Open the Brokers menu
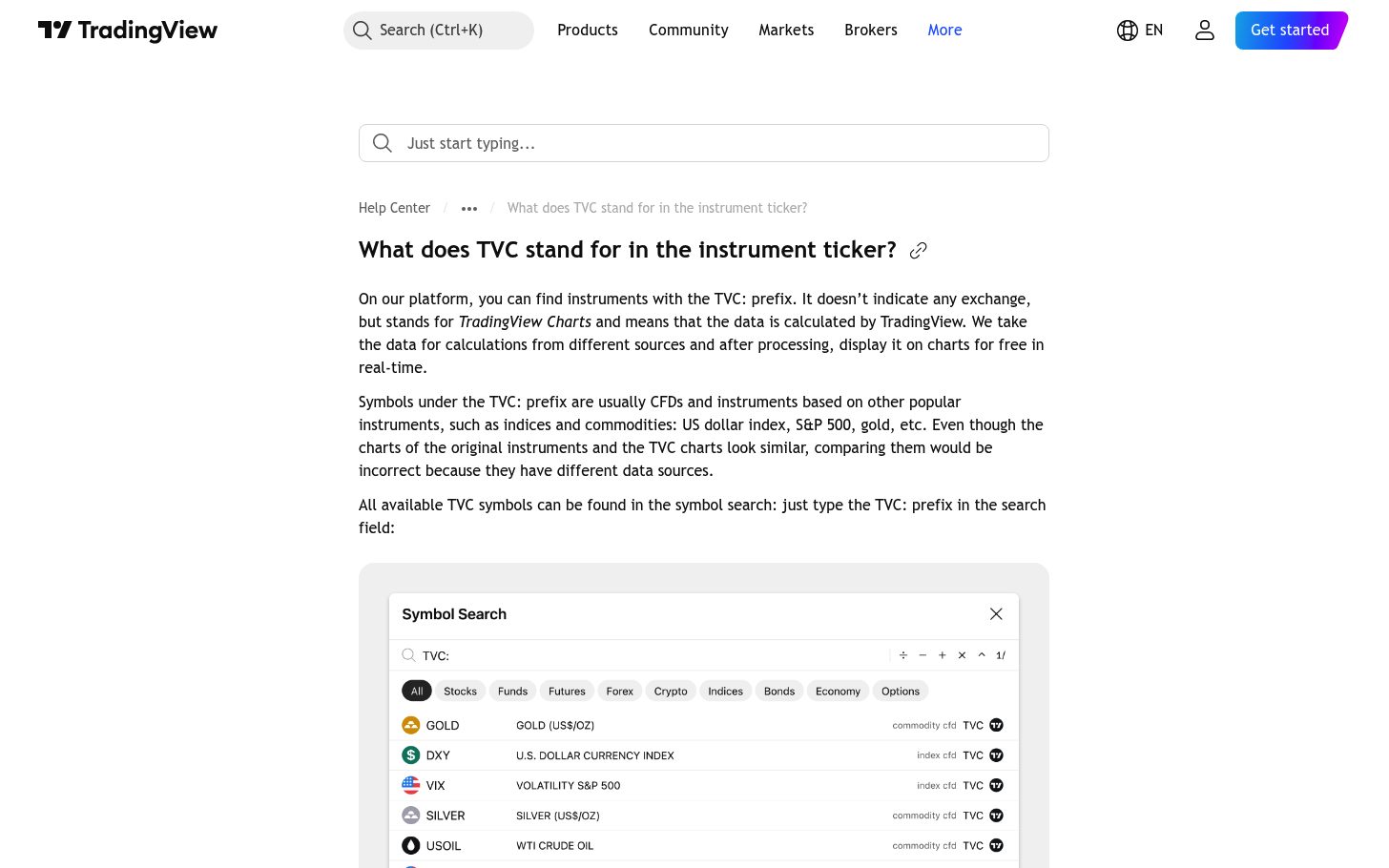Image resolution: width=1389 pixels, height=868 pixels. (871, 31)
